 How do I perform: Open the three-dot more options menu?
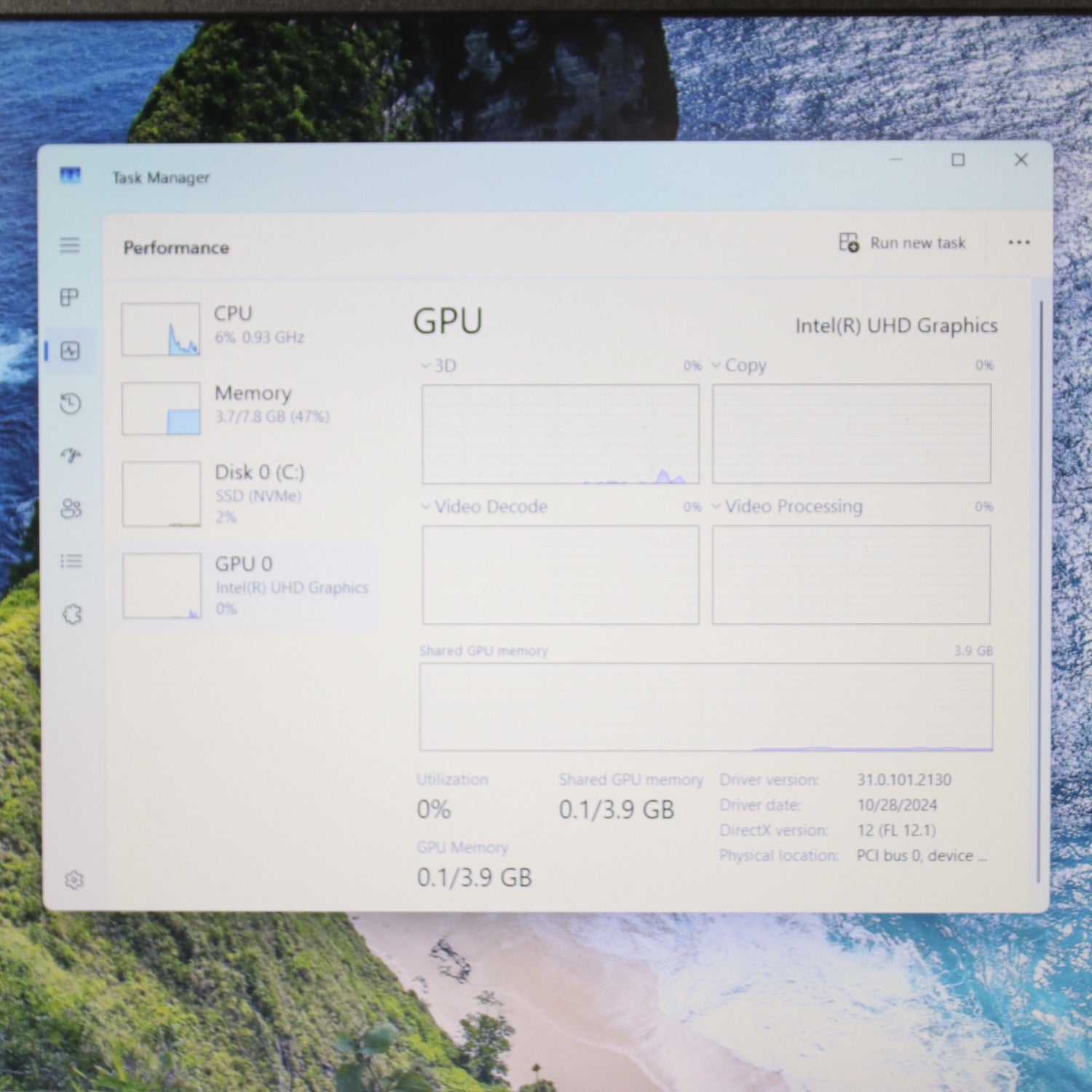tap(1019, 242)
